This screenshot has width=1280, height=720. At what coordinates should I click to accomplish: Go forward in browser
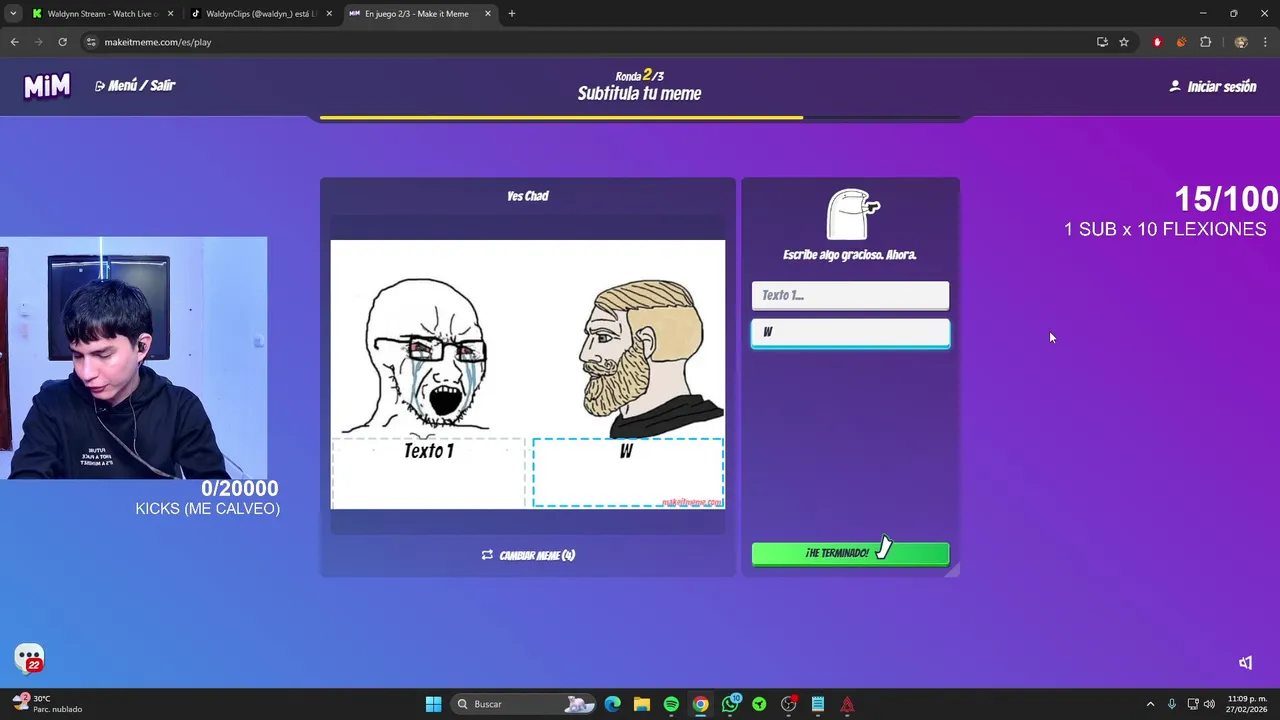coord(38,42)
